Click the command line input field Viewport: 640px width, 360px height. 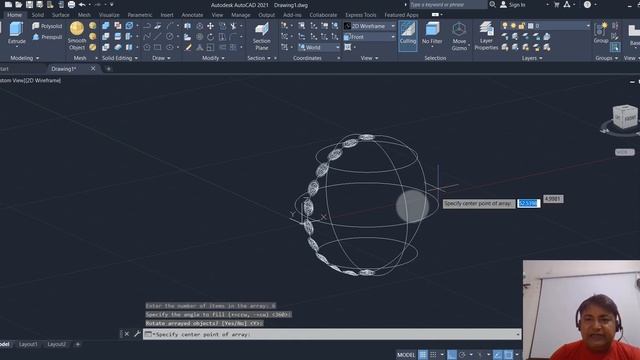332,334
